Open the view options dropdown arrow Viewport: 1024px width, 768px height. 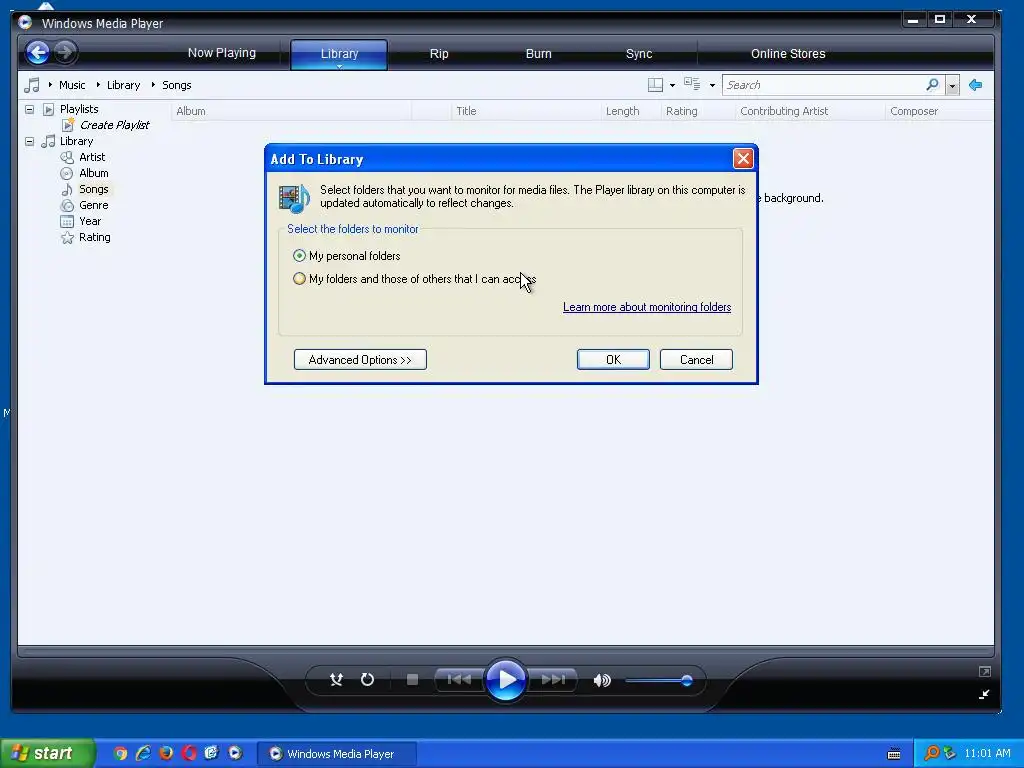tap(712, 86)
